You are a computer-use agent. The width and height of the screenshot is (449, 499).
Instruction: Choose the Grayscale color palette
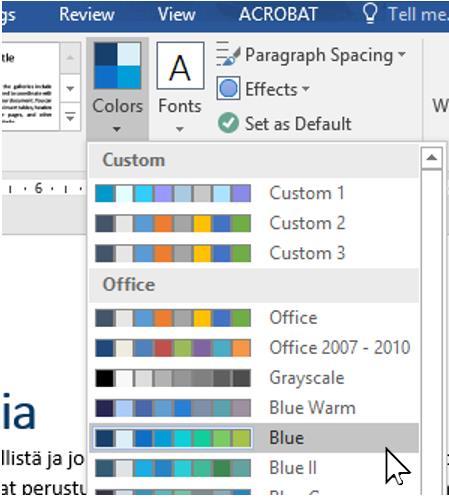pos(254,378)
